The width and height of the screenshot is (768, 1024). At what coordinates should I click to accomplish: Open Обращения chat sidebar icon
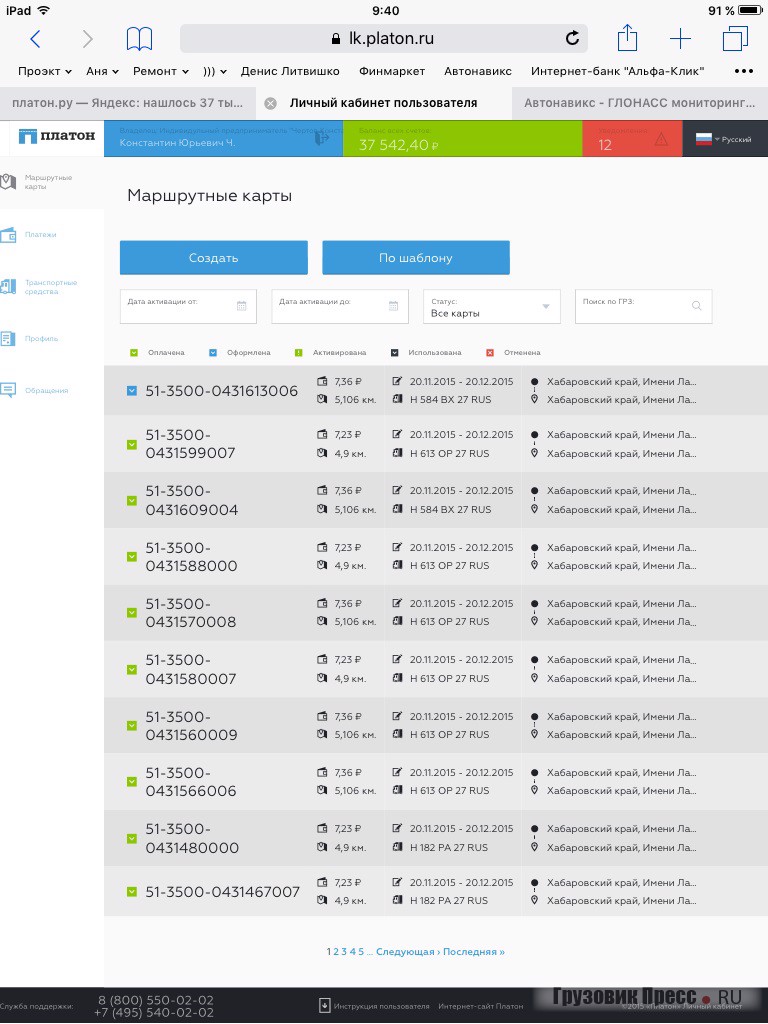[8, 390]
